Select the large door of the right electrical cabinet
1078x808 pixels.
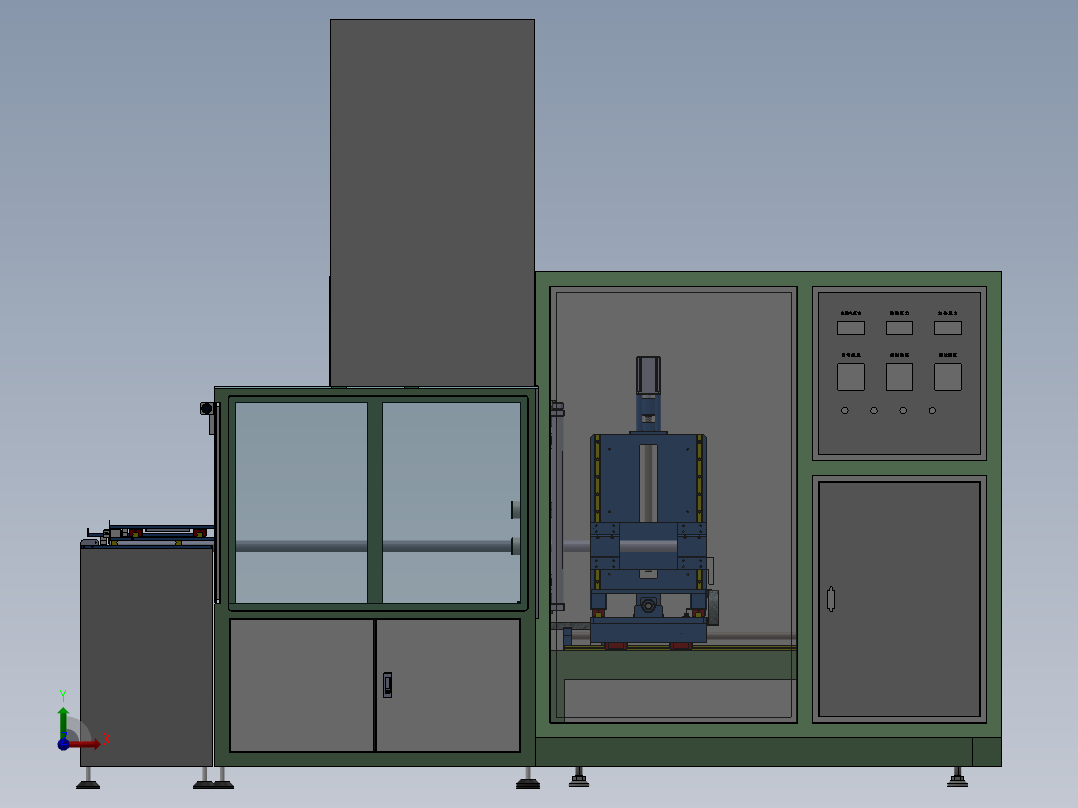899,599
